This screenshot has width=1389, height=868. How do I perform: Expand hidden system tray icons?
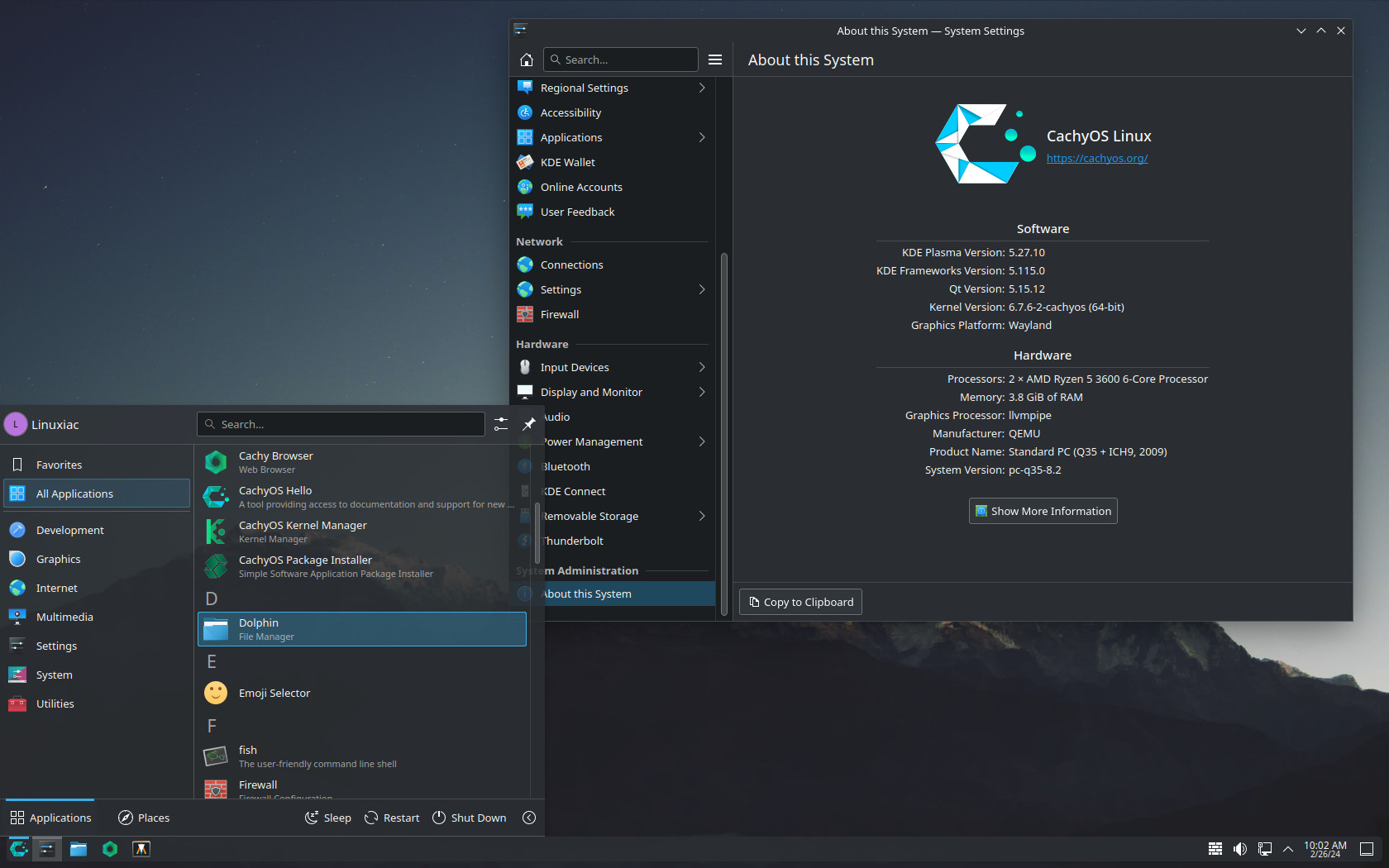point(1288,849)
